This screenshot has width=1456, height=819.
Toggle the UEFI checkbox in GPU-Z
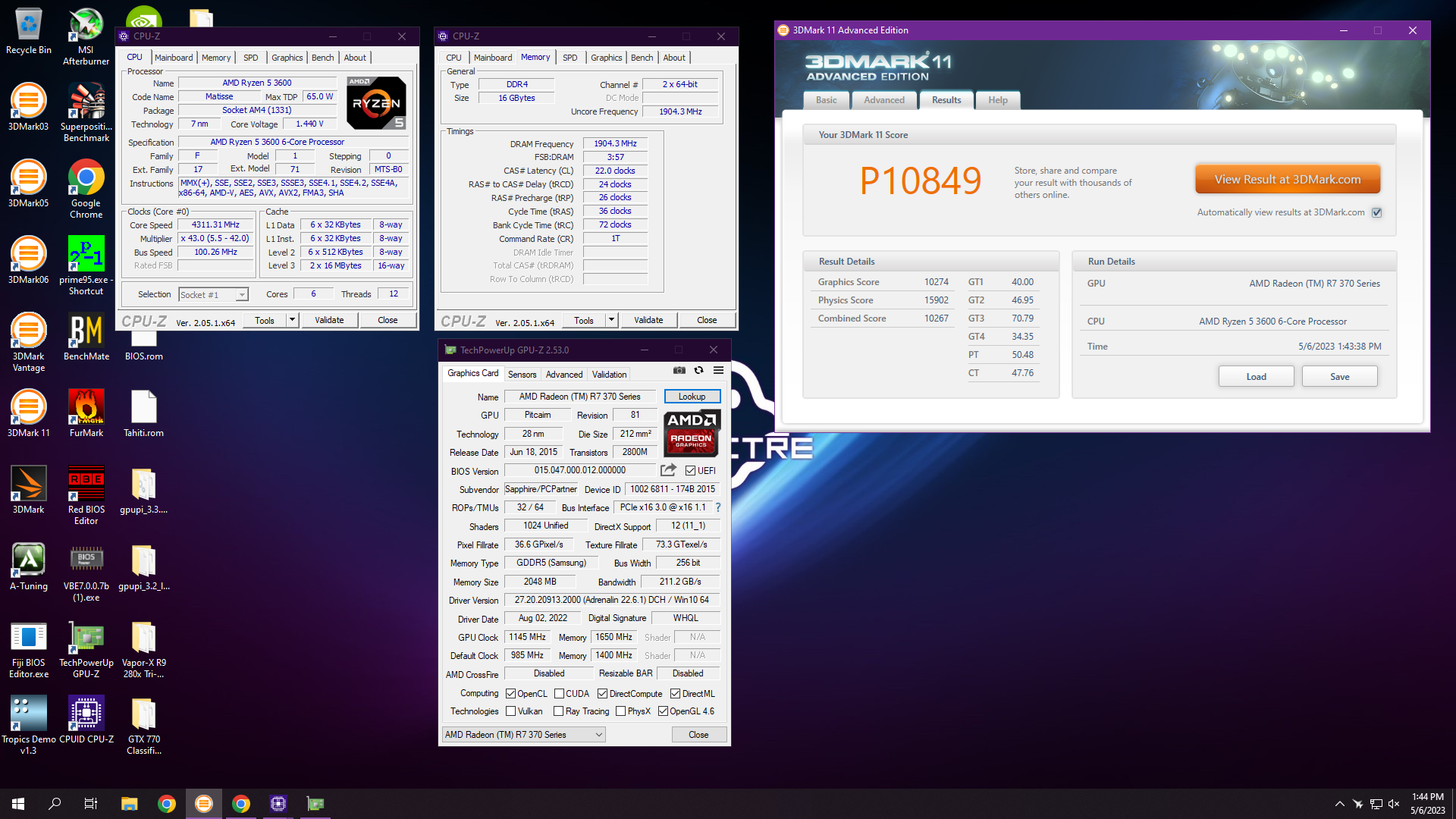tap(690, 470)
